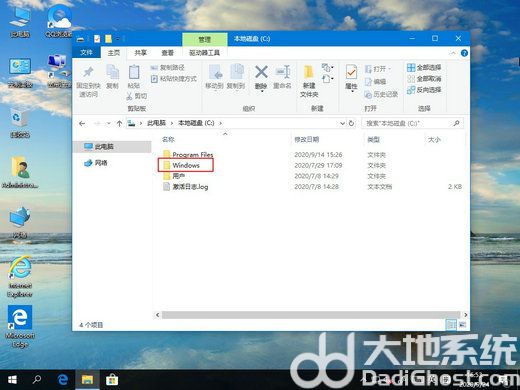
Task: Click the taskbar search icon
Action: (37, 380)
